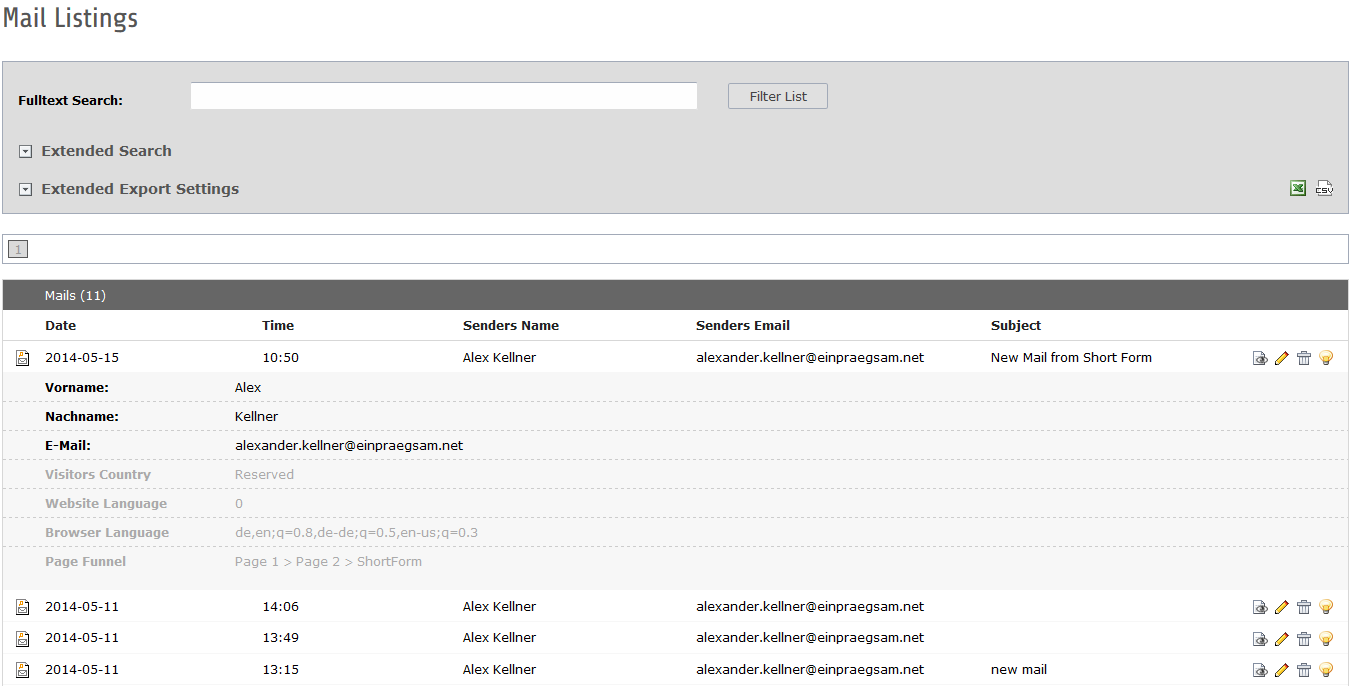
Task: Open details view icon for the 14:06 mail
Action: click(1260, 607)
